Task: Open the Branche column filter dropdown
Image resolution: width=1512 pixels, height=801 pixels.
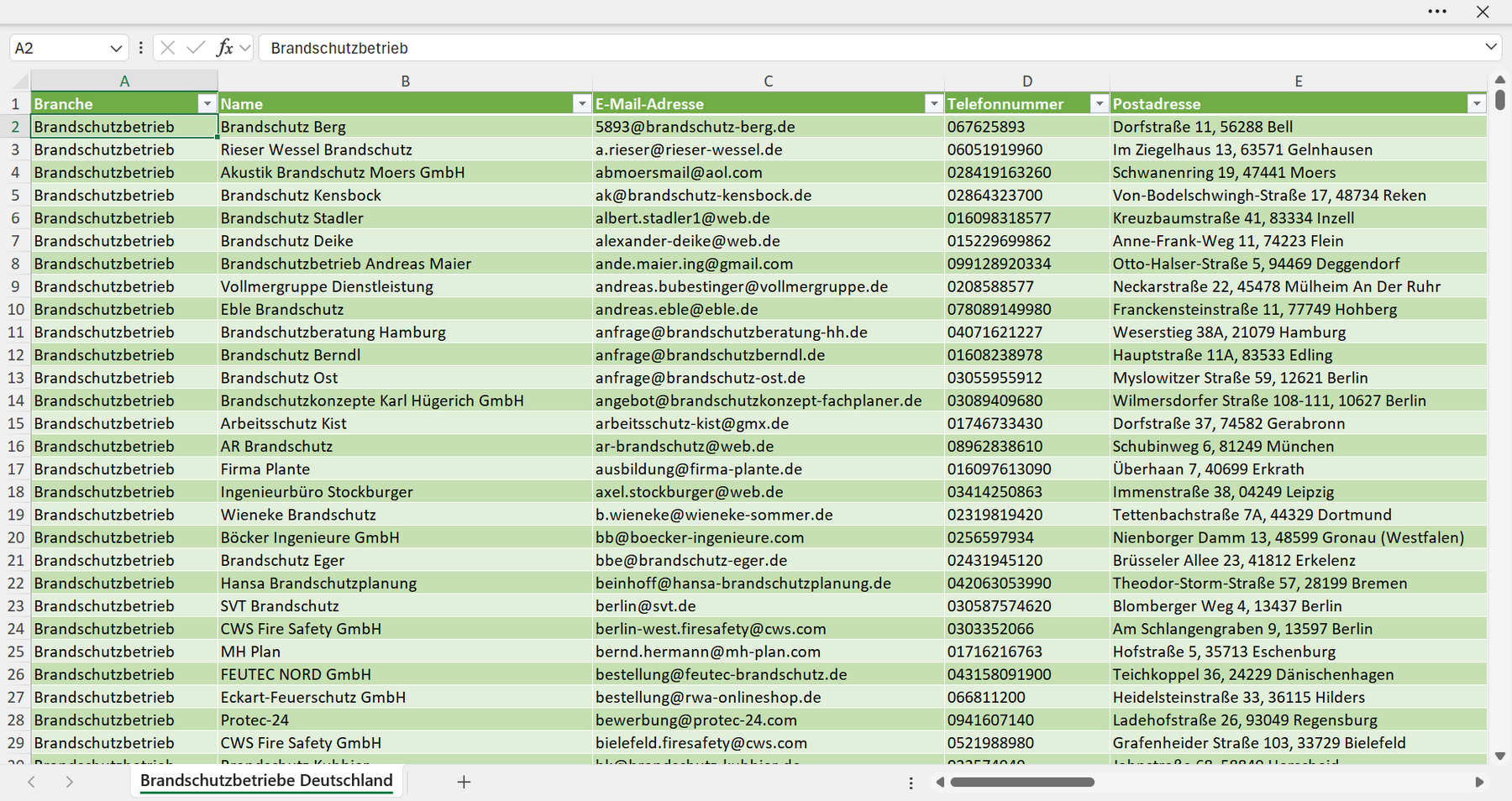Action: 207,103
